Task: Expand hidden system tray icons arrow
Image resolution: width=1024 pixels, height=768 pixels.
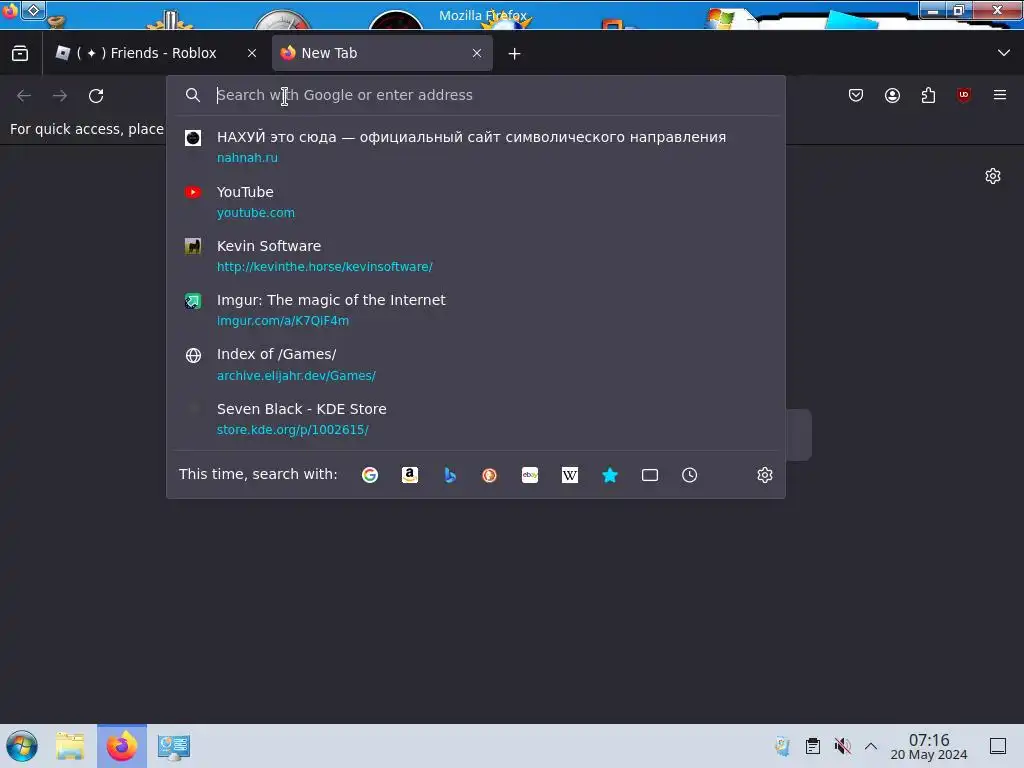Action: click(871, 746)
